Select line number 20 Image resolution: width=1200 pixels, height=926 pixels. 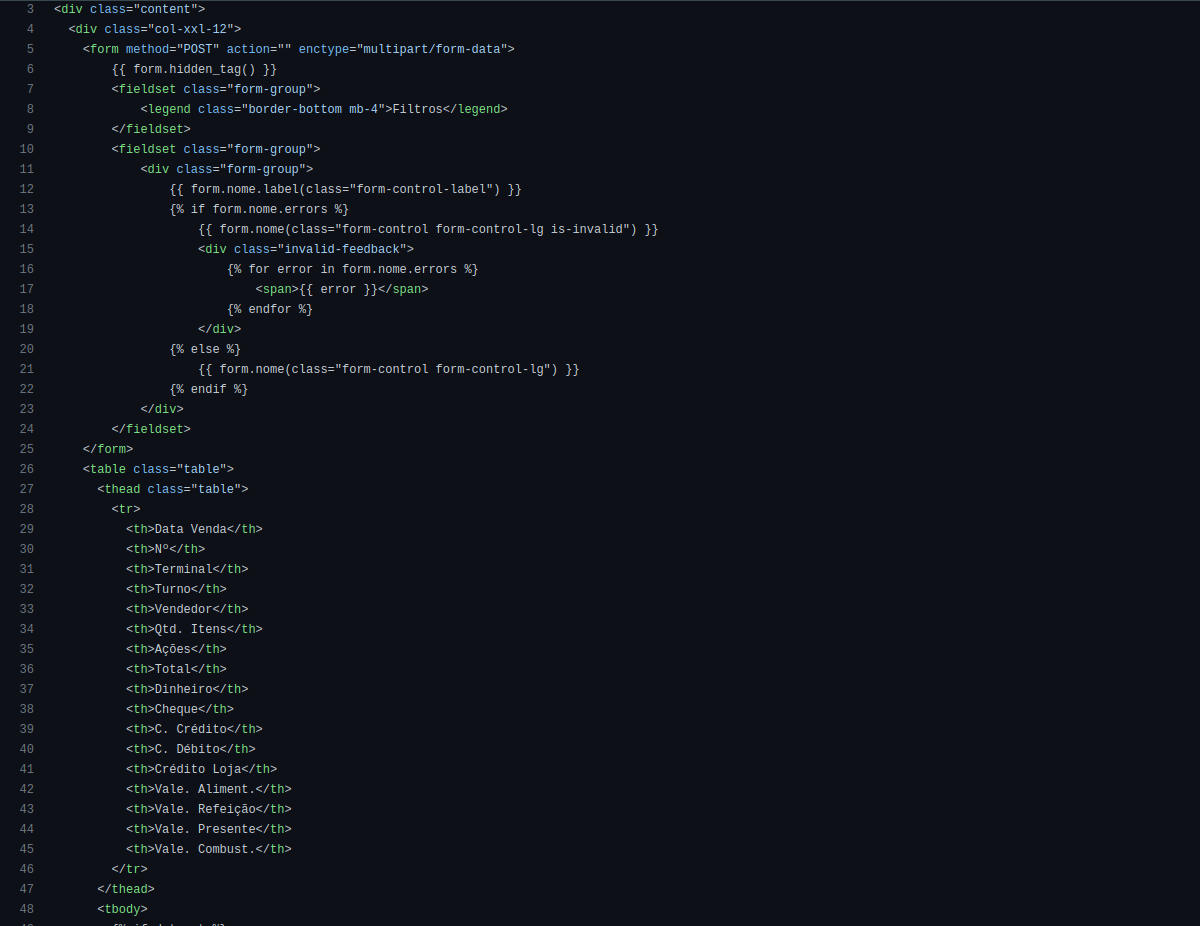27,349
